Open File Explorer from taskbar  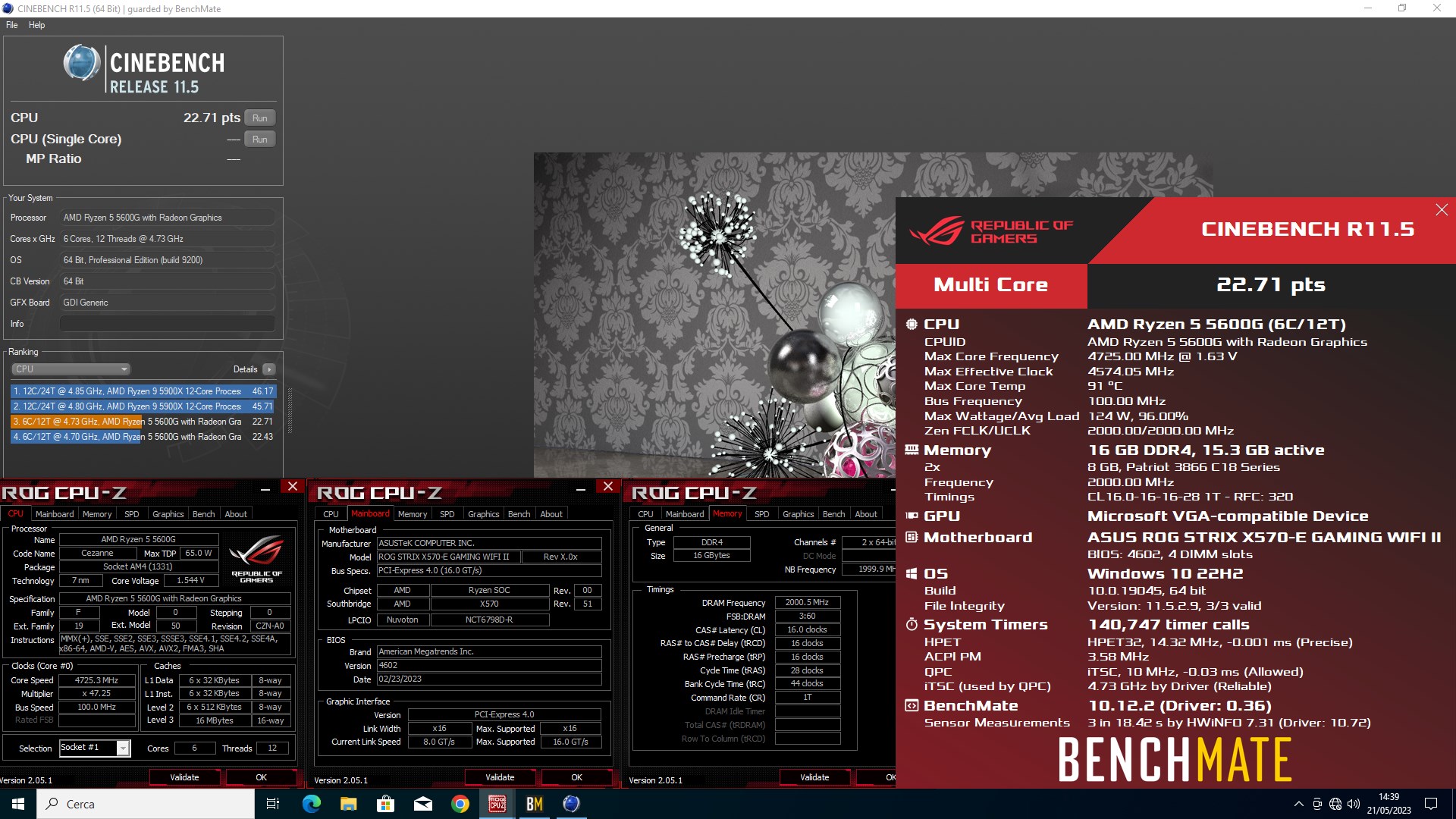pos(348,804)
